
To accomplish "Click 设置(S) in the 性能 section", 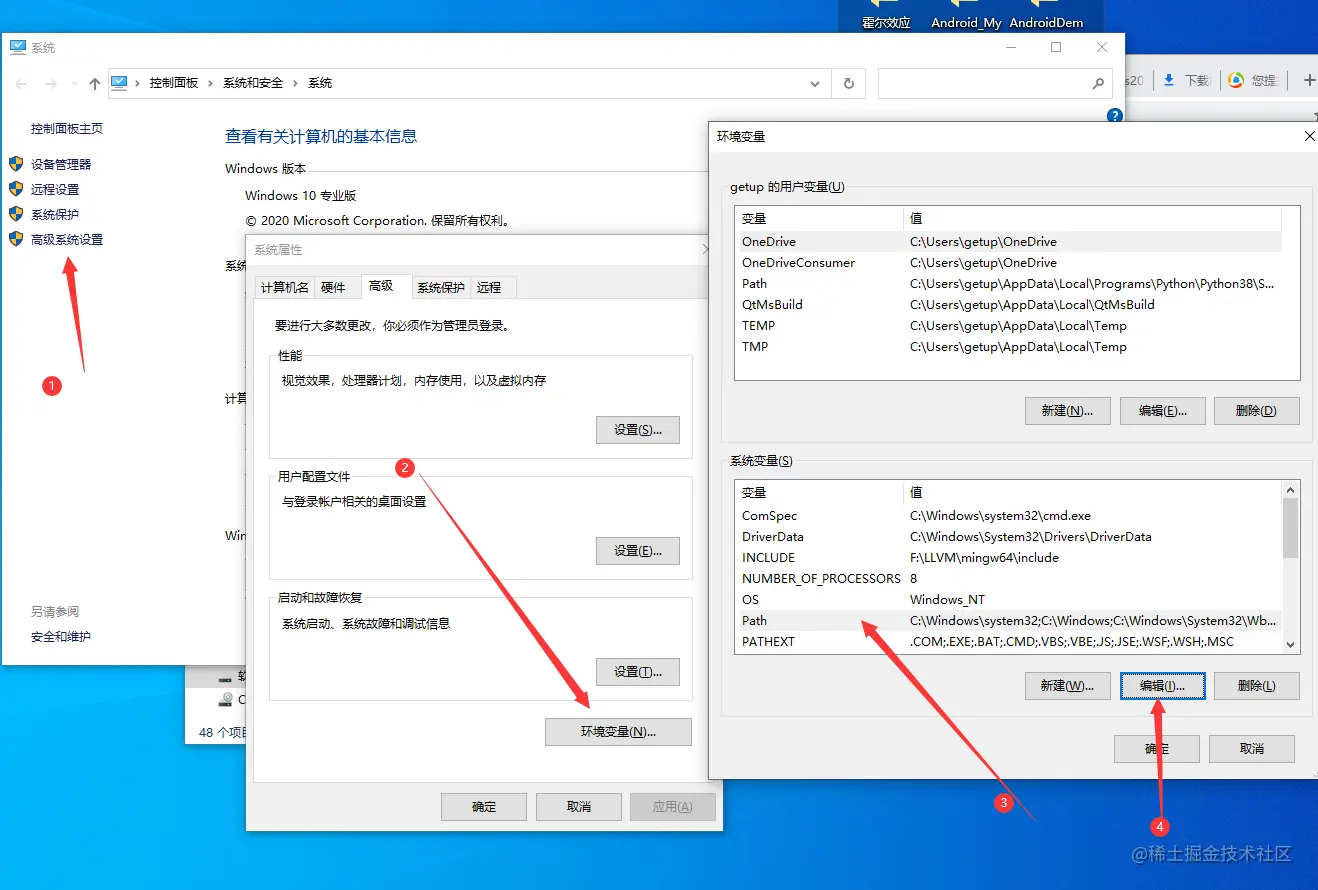I will point(638,430).
